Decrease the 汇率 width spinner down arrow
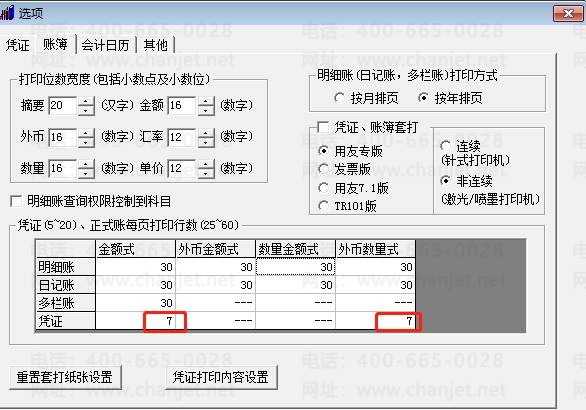Image resolution: width=586 pixels, height=410 pixels. coord(206,142)
